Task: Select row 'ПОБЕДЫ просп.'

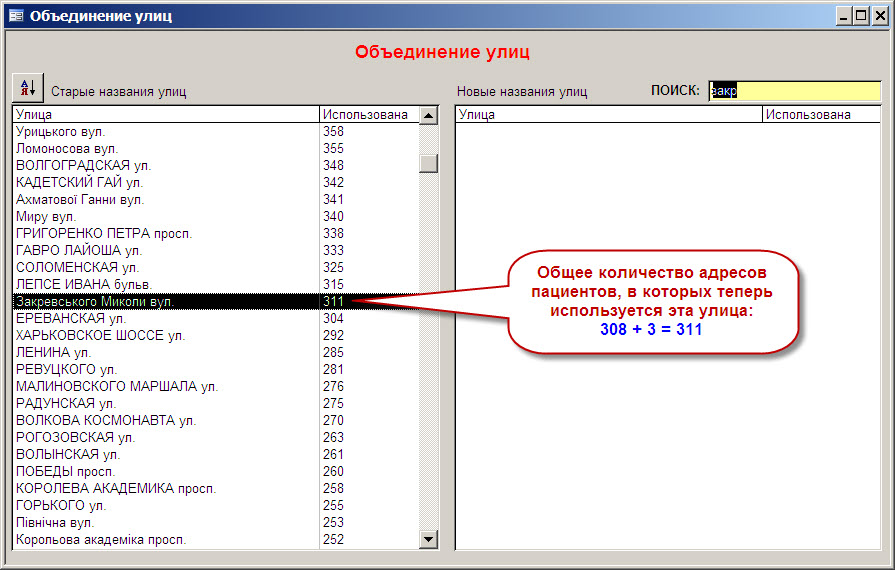Action: [x=216, y=471]
